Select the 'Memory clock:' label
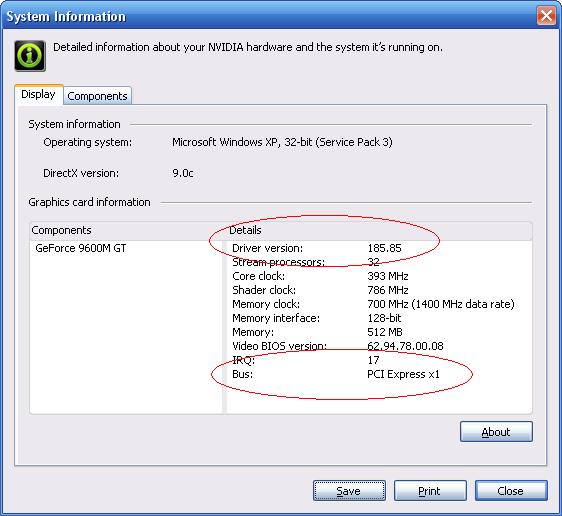 (266, 304)
